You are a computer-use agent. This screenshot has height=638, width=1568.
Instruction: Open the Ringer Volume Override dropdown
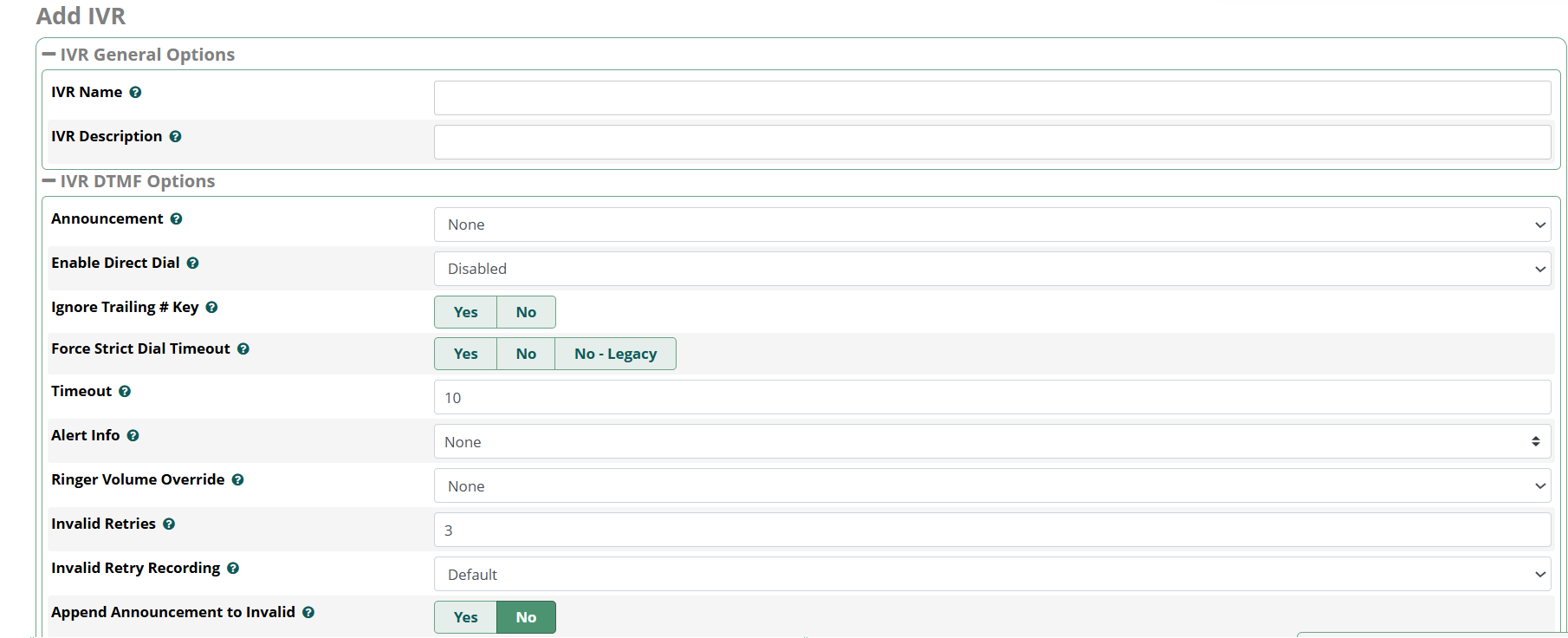point(992,485)
